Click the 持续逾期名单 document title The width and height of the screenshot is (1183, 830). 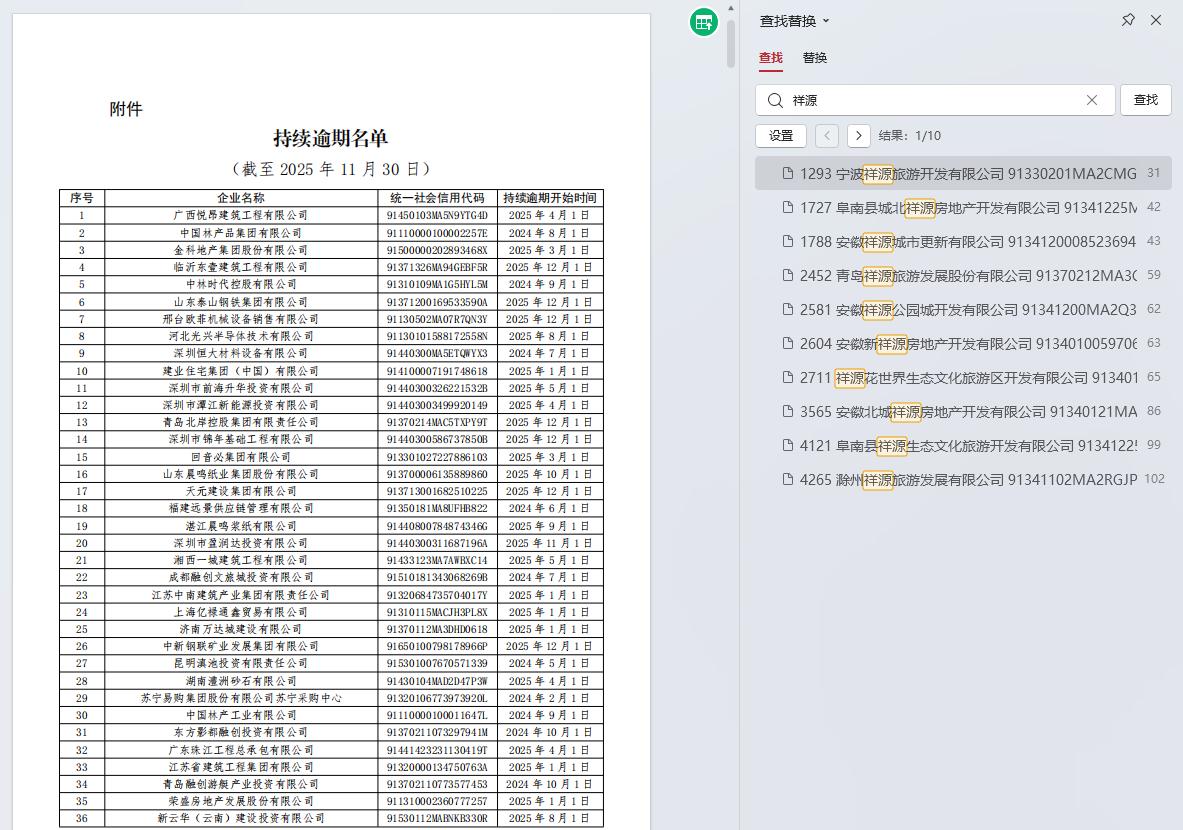pyautogui.click(x=330, y=138)
